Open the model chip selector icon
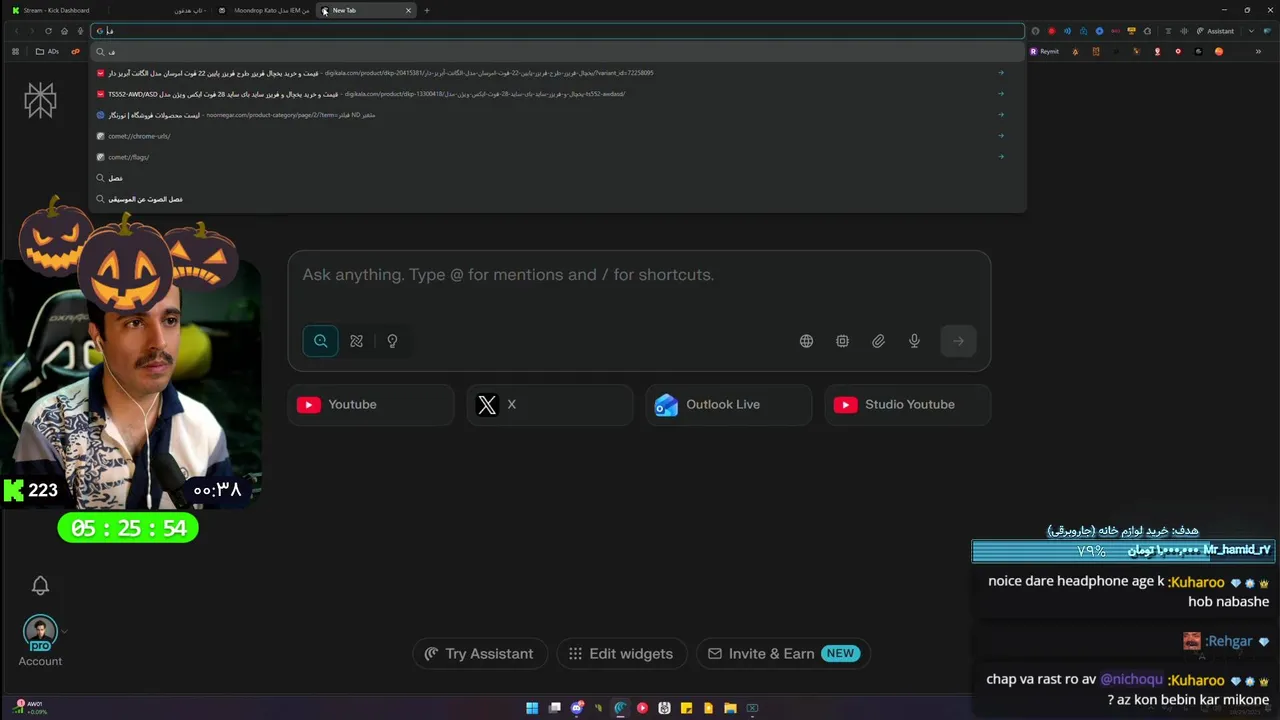Viewport: 1280px width, 720px height. (x=842, y=341)
